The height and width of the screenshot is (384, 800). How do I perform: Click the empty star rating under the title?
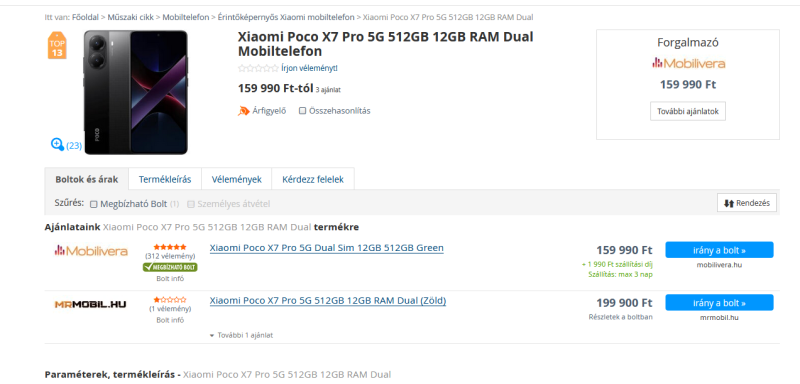point(258,68)
